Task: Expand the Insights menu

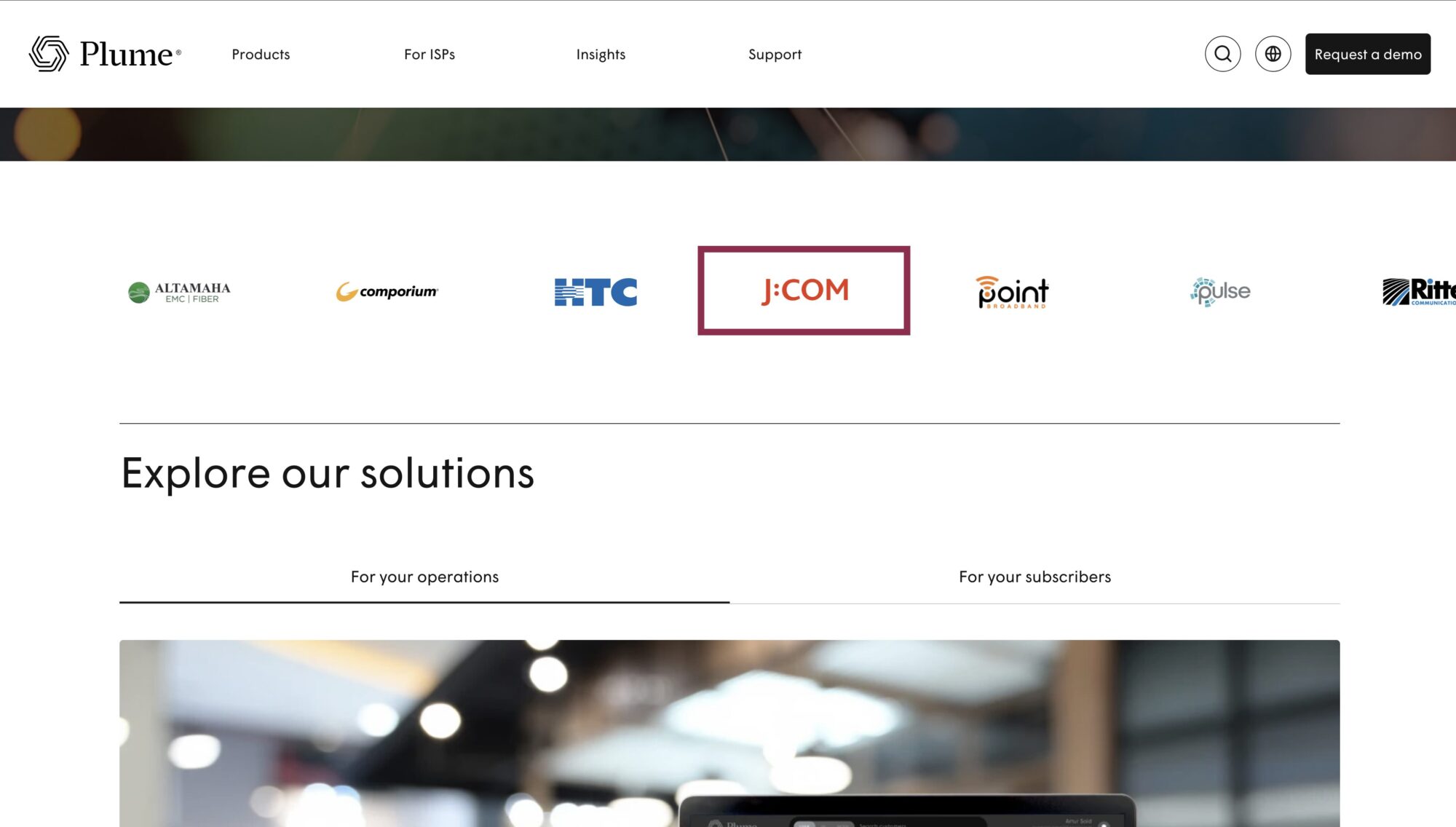Action: point(601,55)
